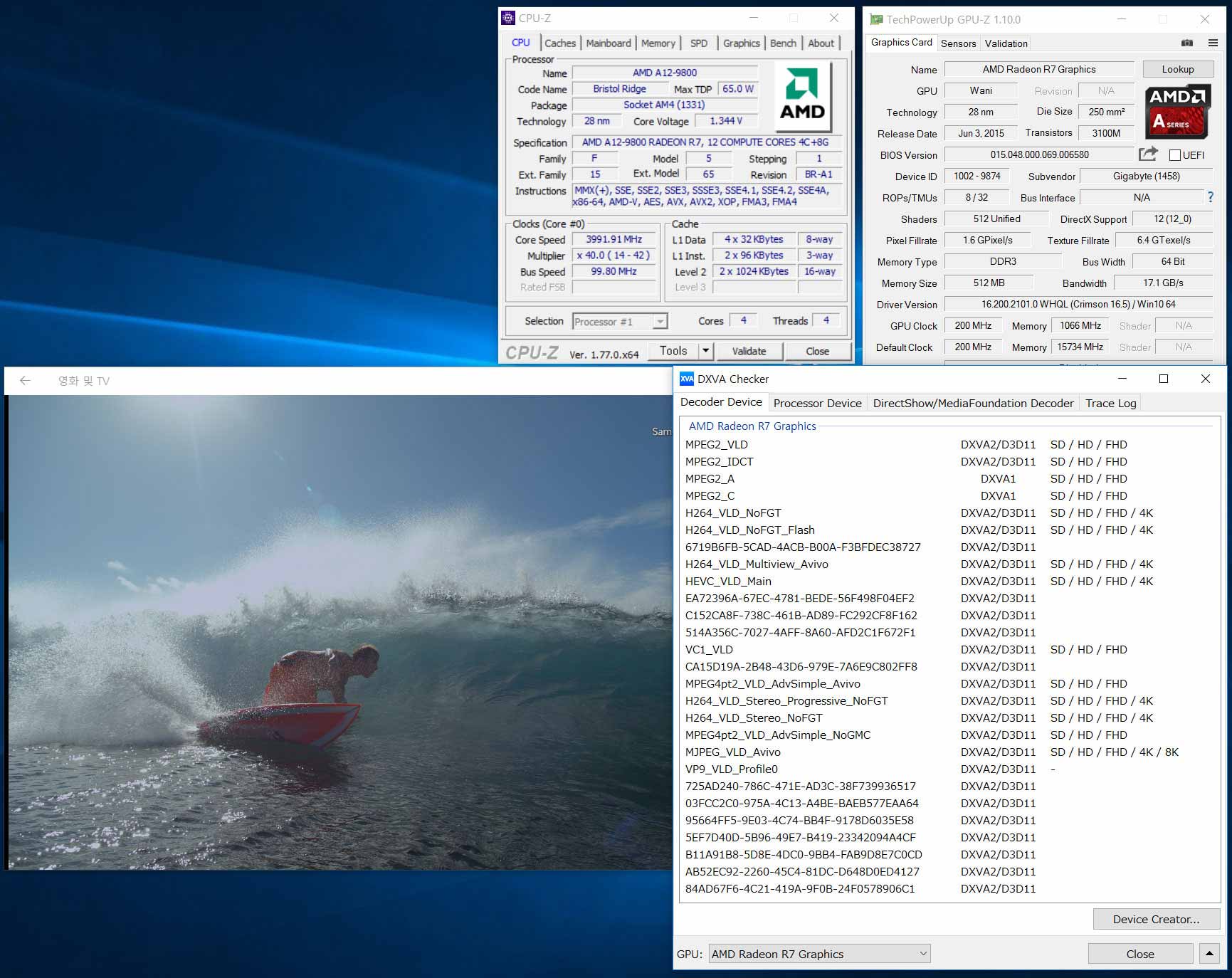Open Device Creator in DXVA Checker
This screenshot has height=978, width=1232.
(x=1156, y=919)
